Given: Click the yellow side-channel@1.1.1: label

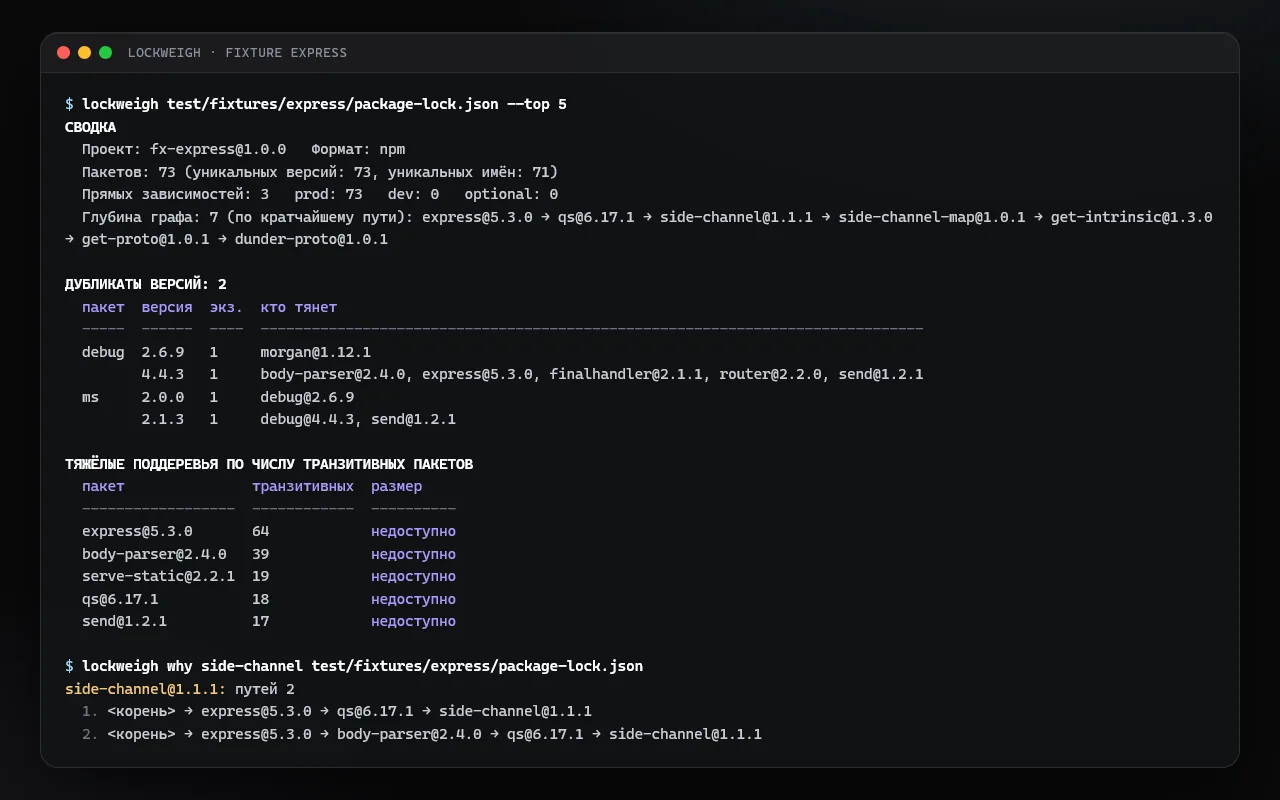Looking at the screenshot, I should click(146, 689).
